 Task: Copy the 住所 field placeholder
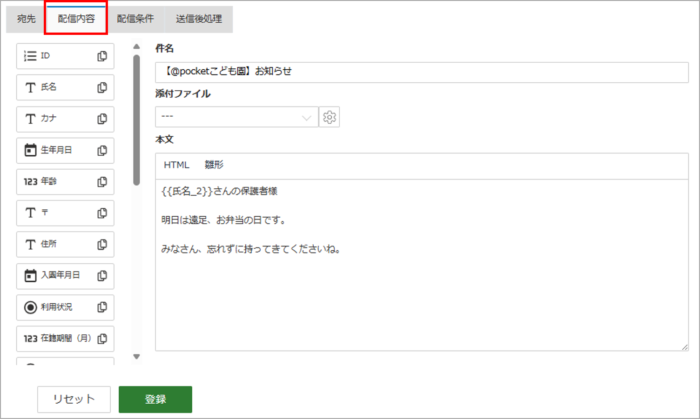(x=102, y=244)
